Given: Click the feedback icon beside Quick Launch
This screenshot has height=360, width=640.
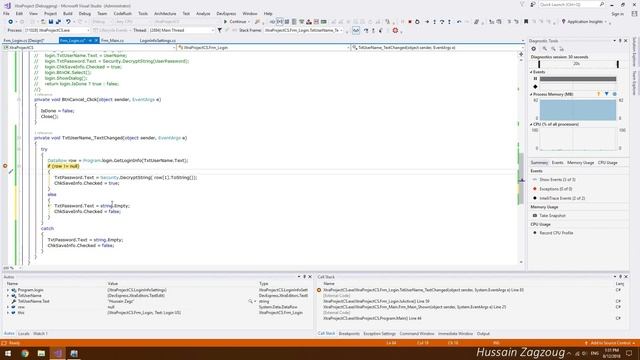Looking at the screenshot, I should click(532, 4).
